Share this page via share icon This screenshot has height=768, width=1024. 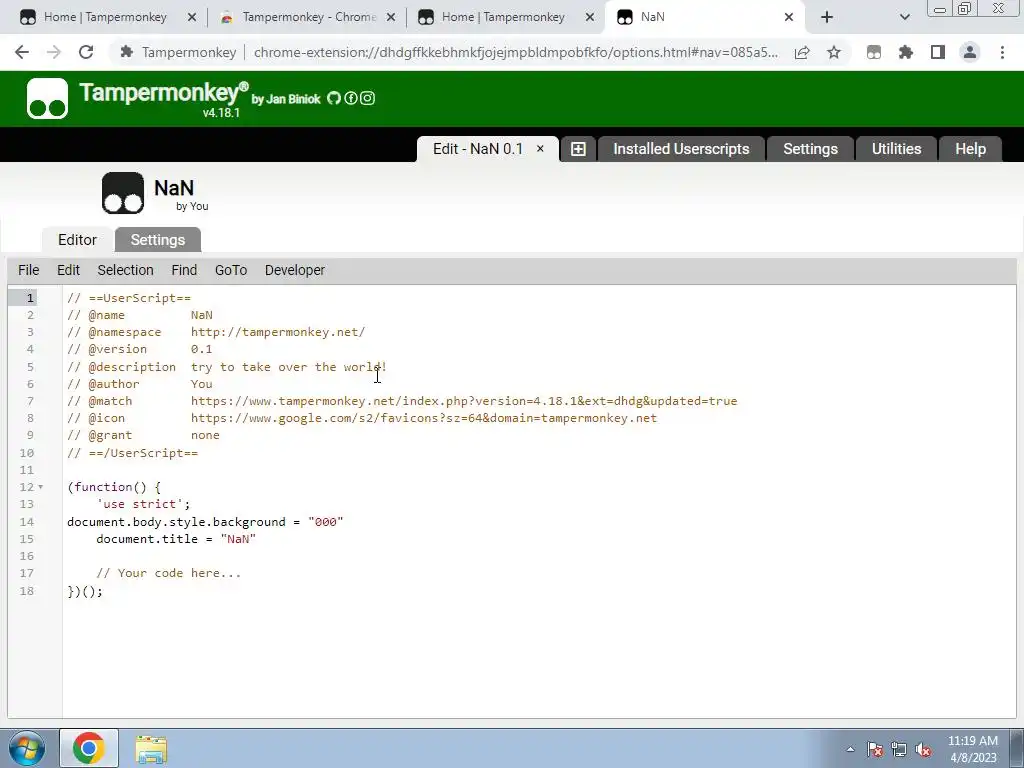click(x=802, y=52)
